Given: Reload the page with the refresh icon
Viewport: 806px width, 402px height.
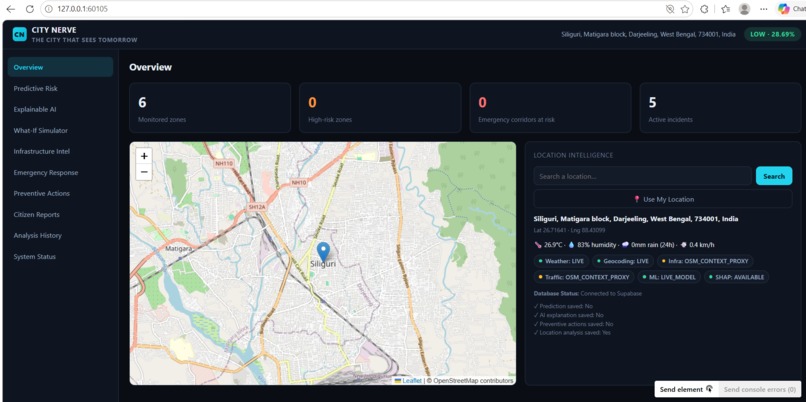Looking at the screenshot, I should [x=30, y=9].
